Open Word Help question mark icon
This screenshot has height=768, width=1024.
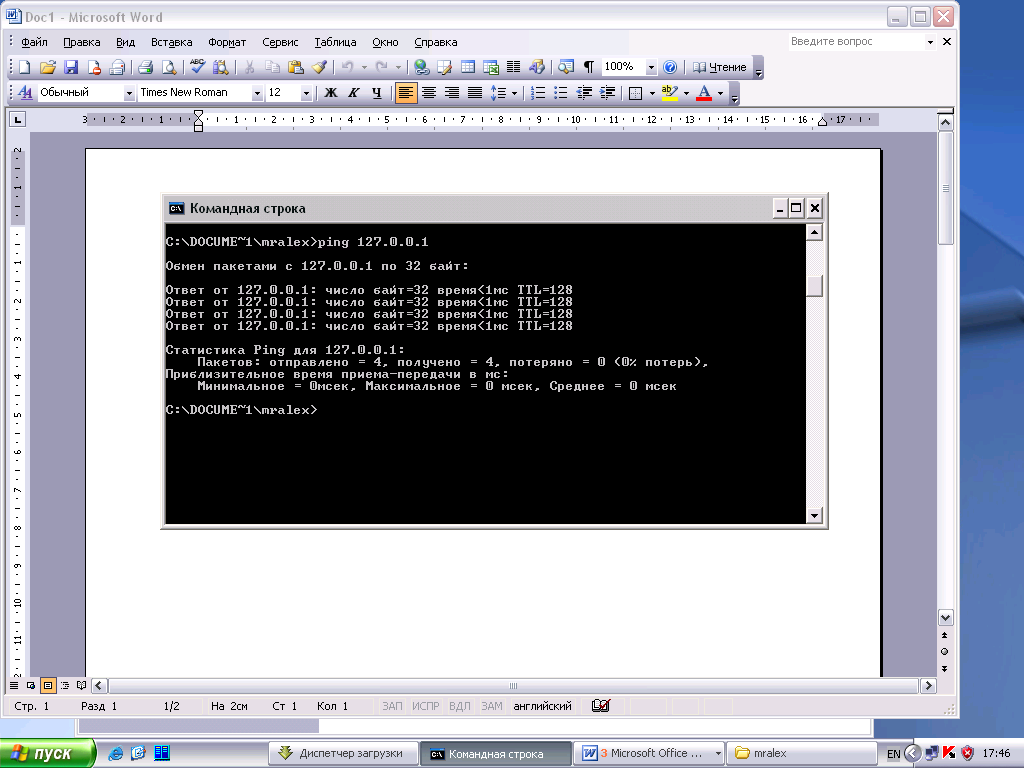670,67
